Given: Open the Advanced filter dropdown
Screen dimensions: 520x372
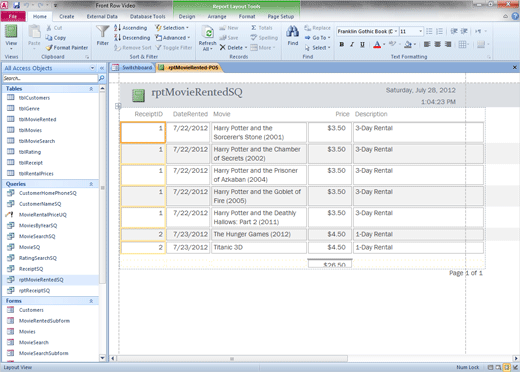Looking at the screenshot, I should [173, 38].
